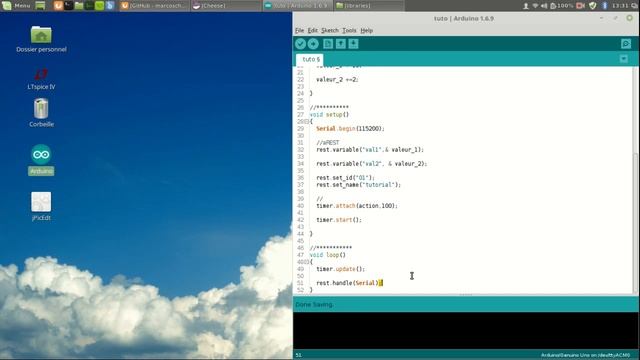Open a sketch with the Open arrow icon
The width and height of the screenshot is (640, 360).
[340, 44]
